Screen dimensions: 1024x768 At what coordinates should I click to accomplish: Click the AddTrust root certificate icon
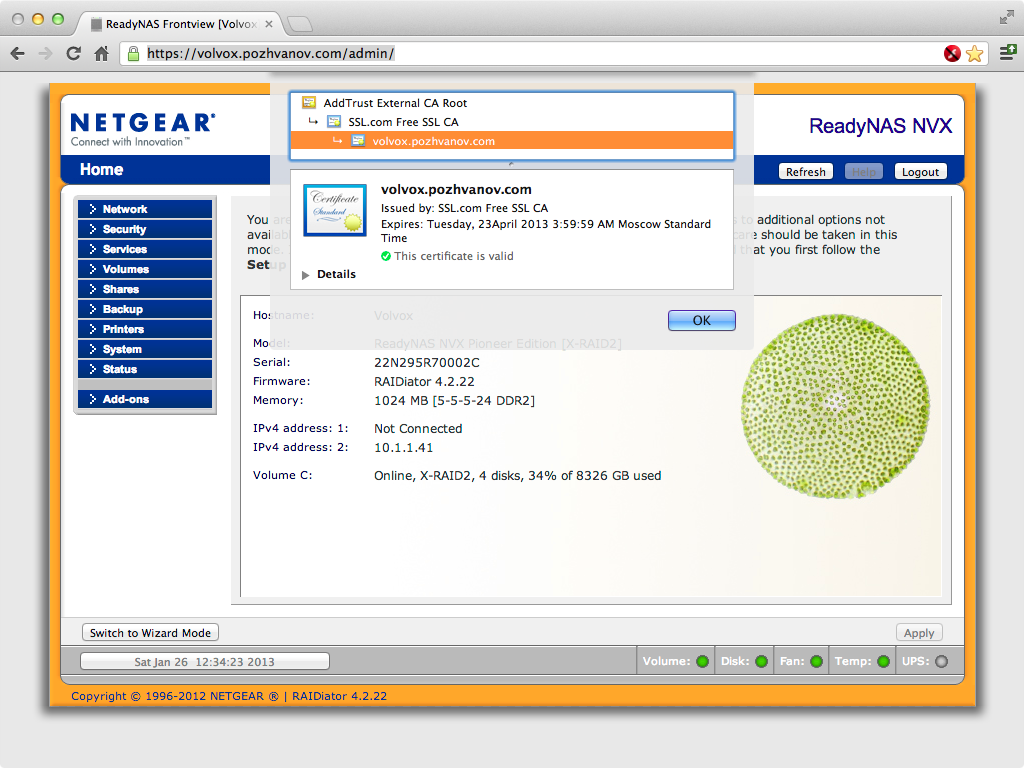[x=309, y=103]
